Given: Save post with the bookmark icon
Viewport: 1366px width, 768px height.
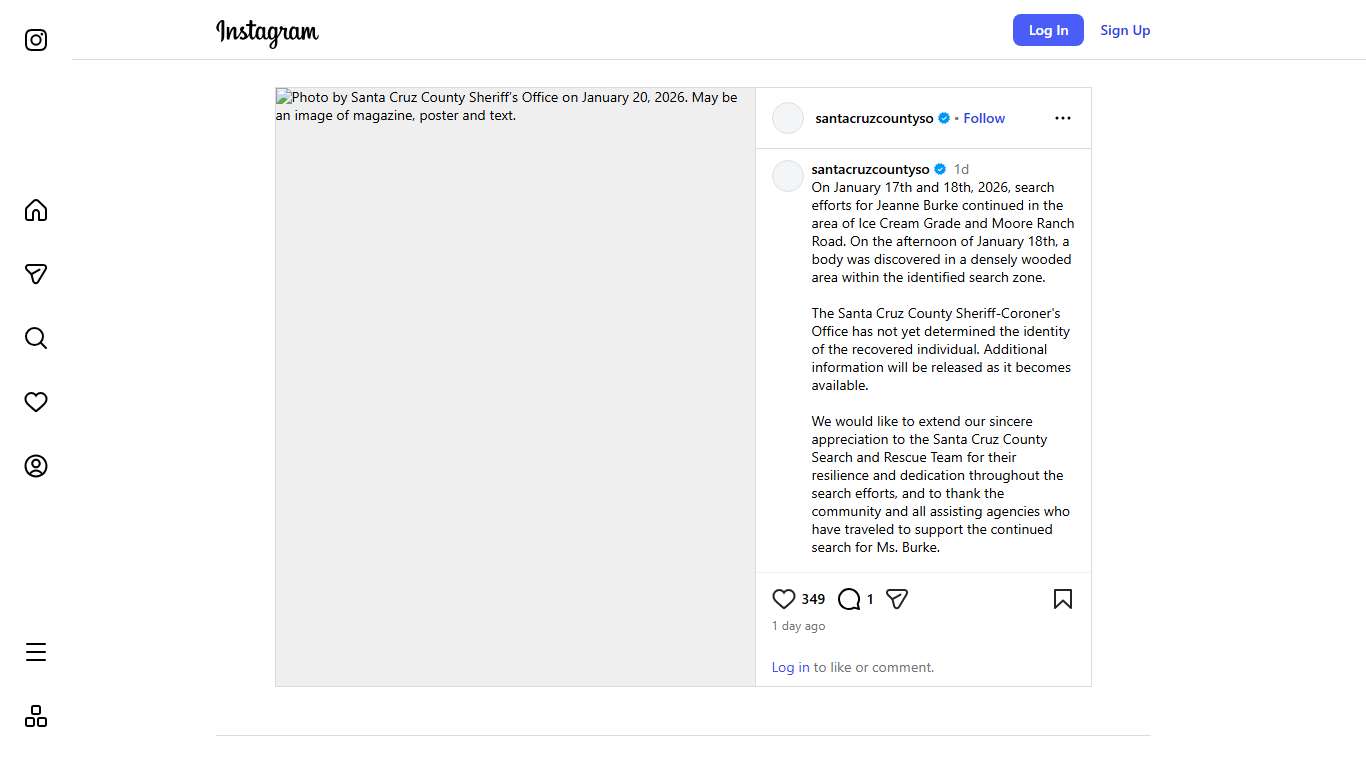Looking at the screenshot, I should click(x=1063, y=599).
